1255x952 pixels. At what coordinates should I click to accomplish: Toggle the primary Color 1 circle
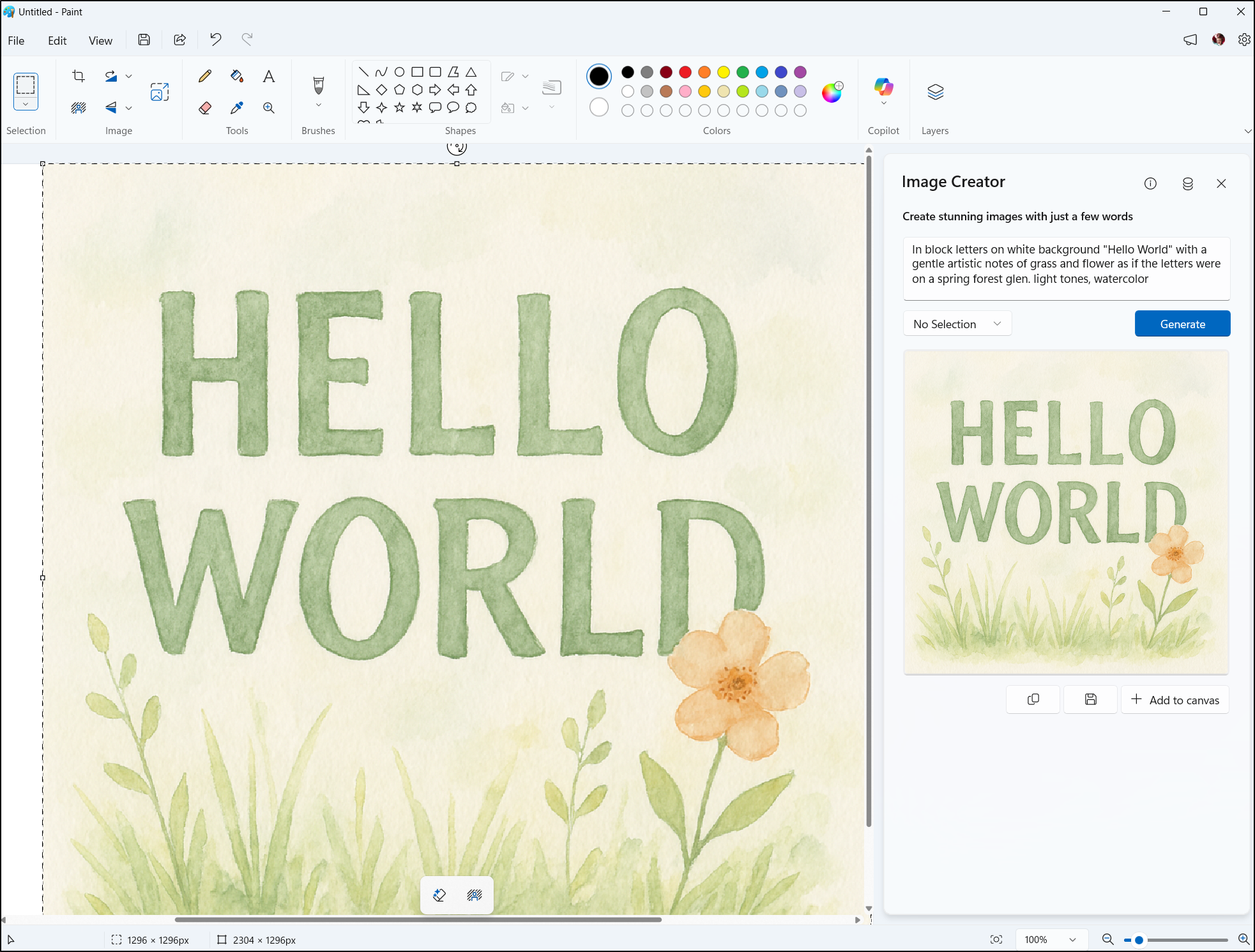pos(599,77)
